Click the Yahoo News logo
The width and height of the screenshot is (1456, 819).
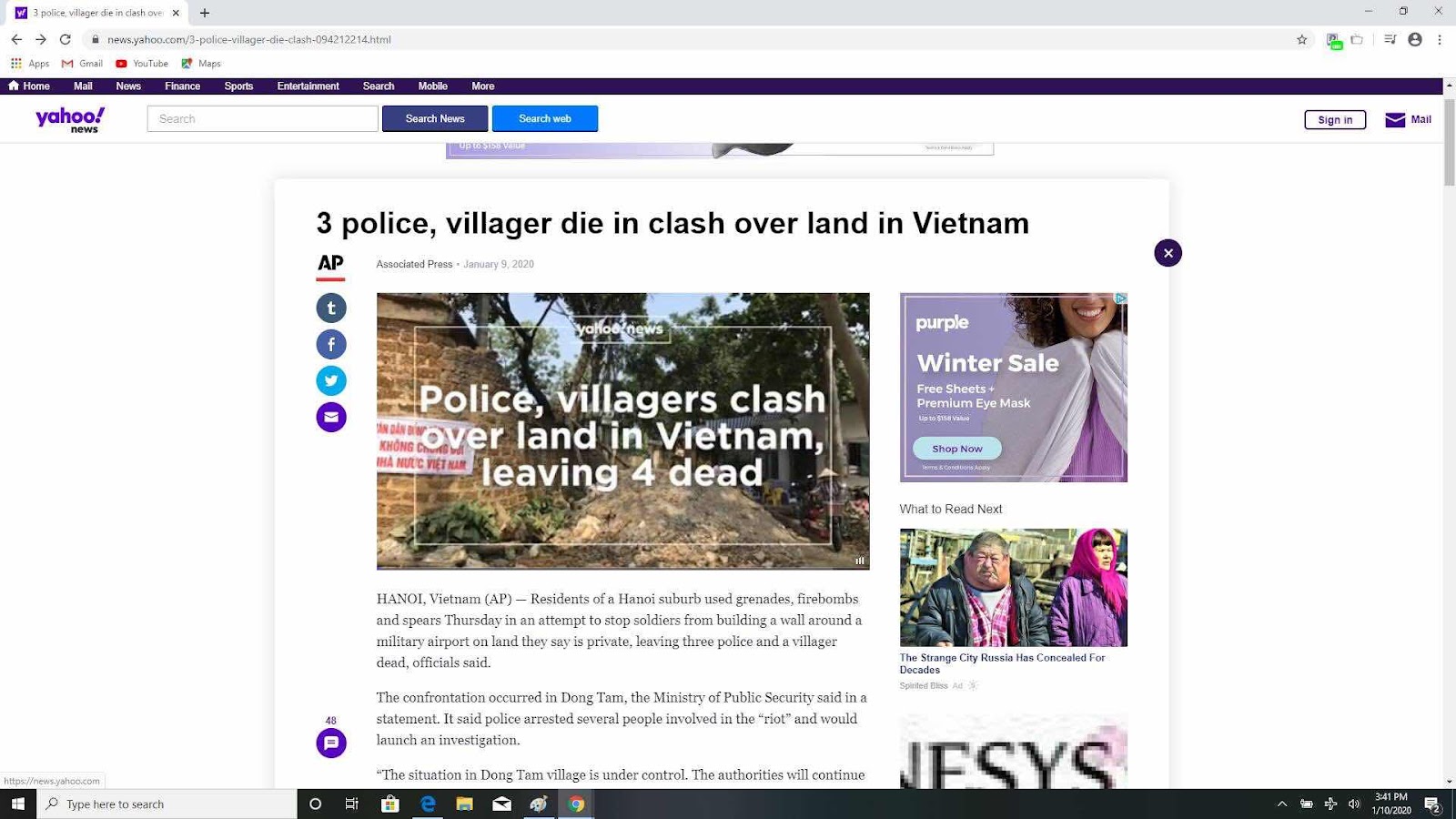(x=70, y=119)
